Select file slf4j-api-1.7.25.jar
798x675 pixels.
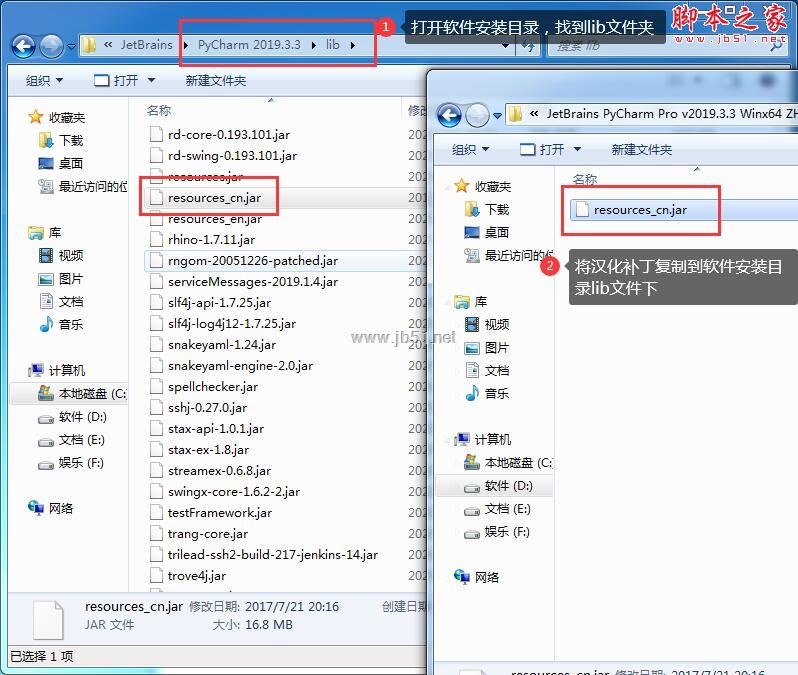click(211, 303)
